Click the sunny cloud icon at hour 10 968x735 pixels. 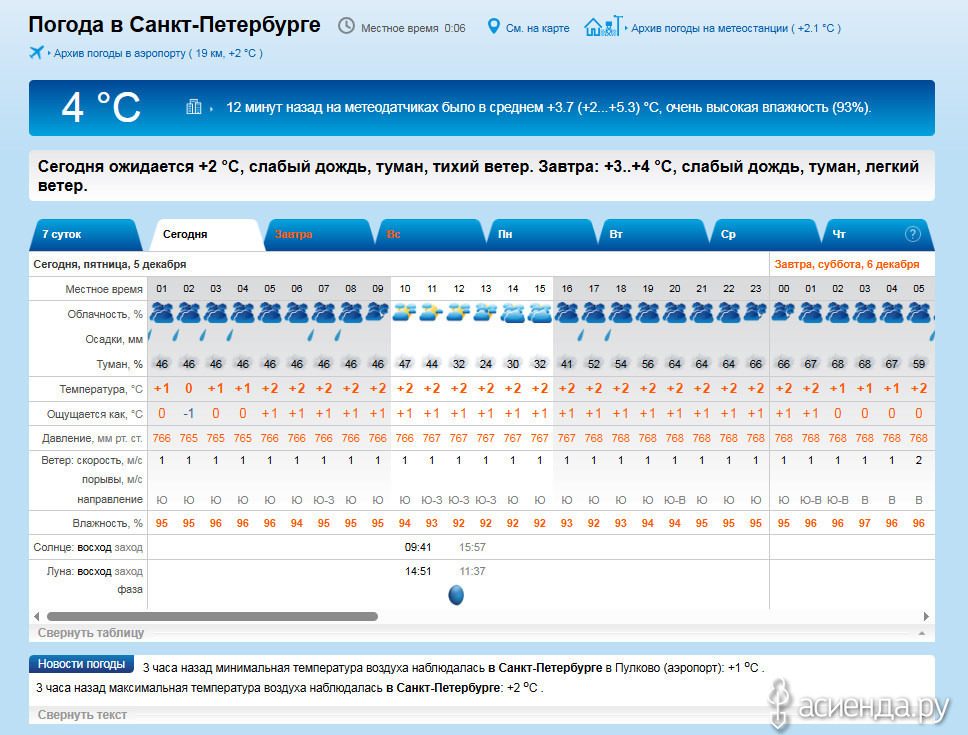[404, 312]
